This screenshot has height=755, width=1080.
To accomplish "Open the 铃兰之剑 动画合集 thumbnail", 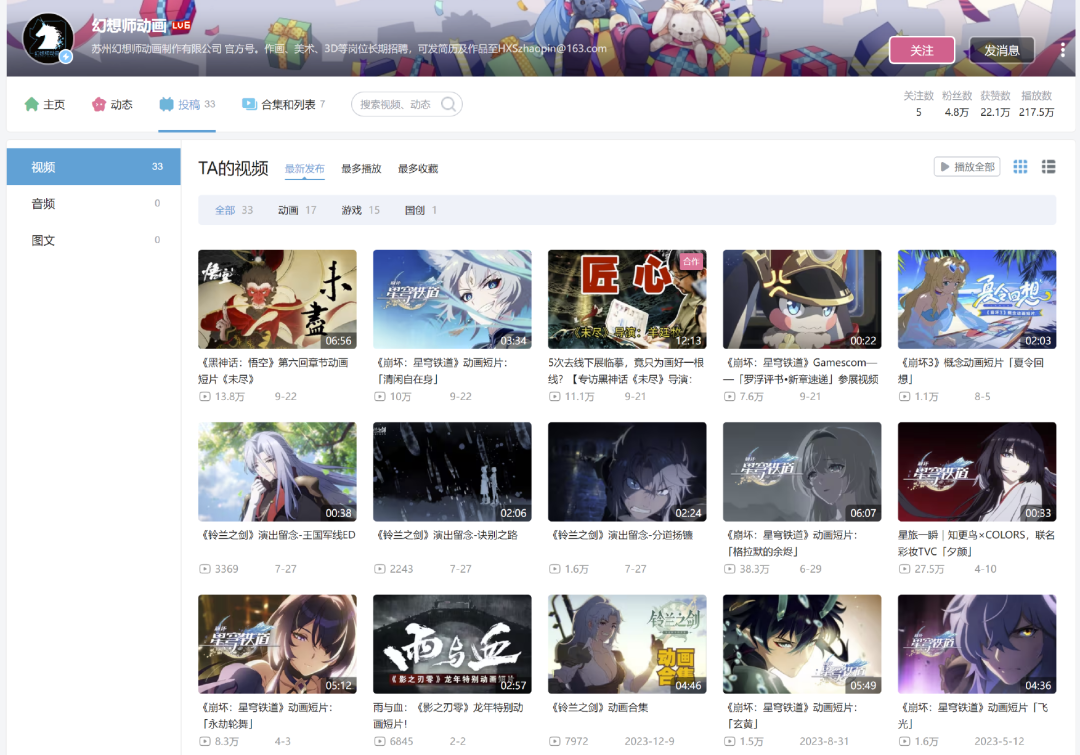I will (627, 644).
